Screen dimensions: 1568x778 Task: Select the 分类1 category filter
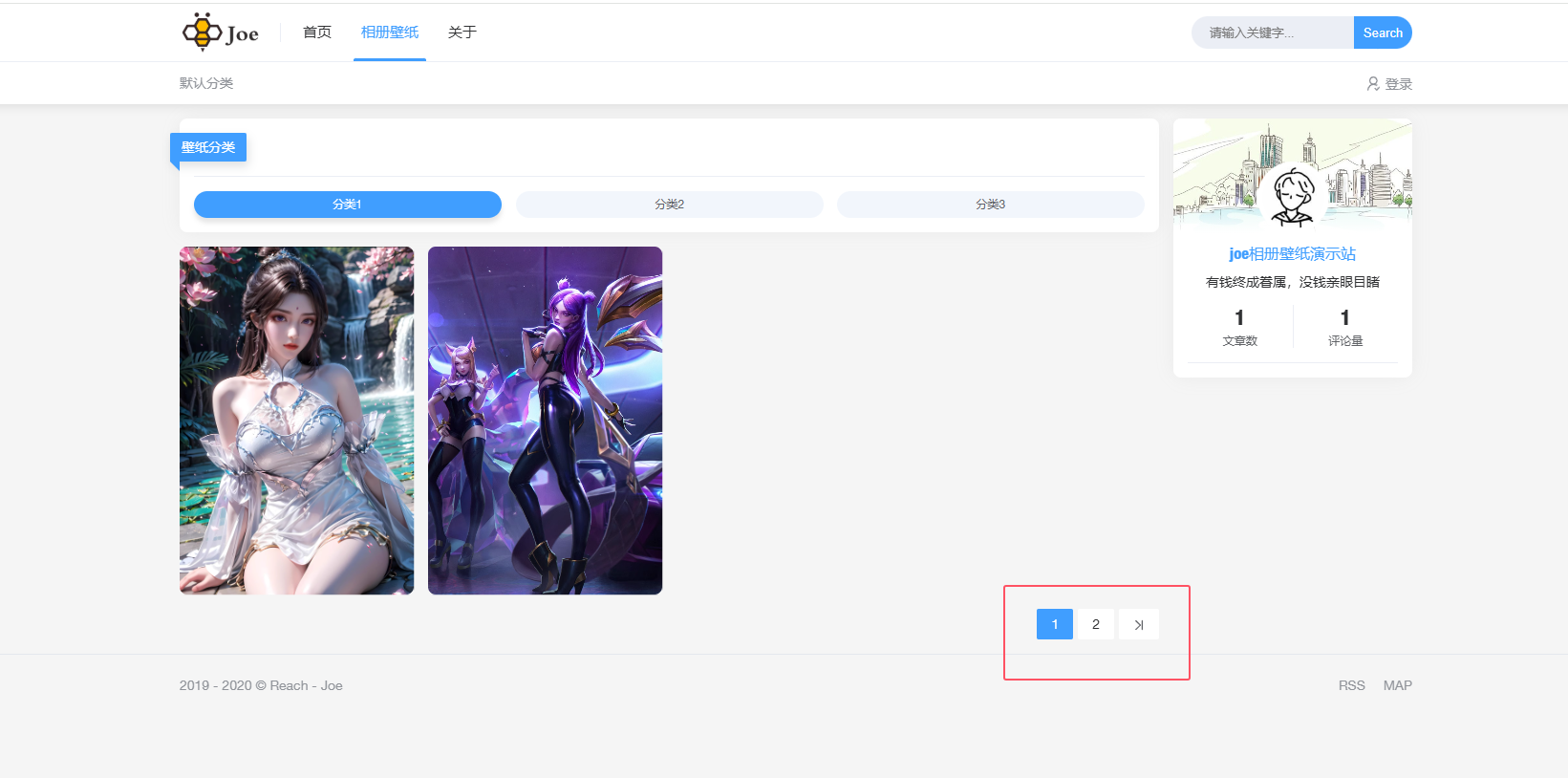coord(347,205)
